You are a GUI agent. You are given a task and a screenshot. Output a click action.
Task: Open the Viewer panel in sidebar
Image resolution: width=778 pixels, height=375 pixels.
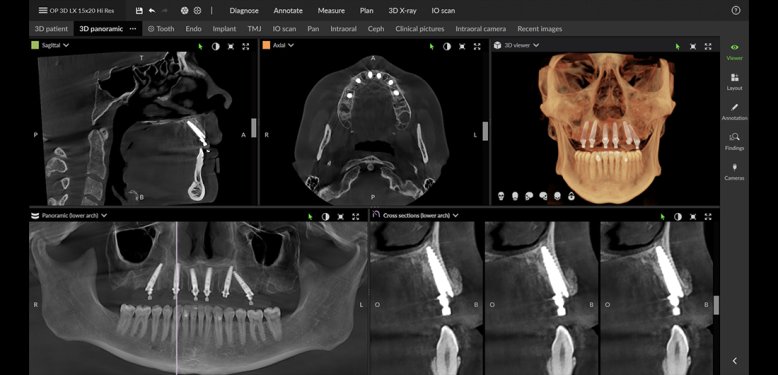[x=734, y=52]
